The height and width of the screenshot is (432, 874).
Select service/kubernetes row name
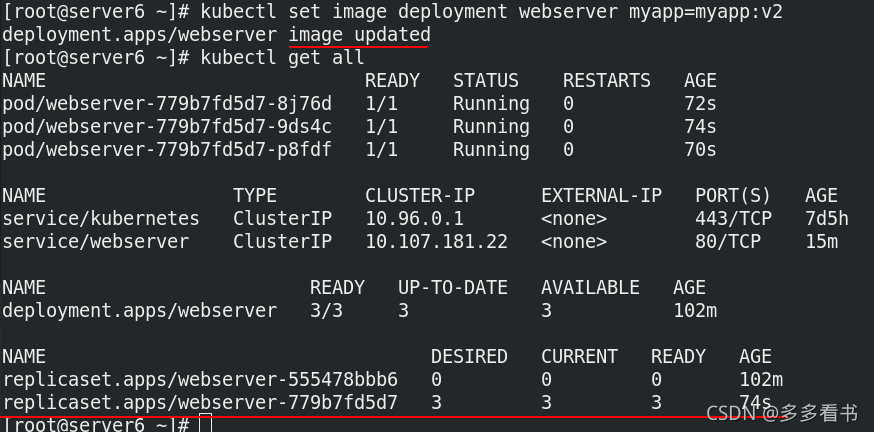point(101,219)
